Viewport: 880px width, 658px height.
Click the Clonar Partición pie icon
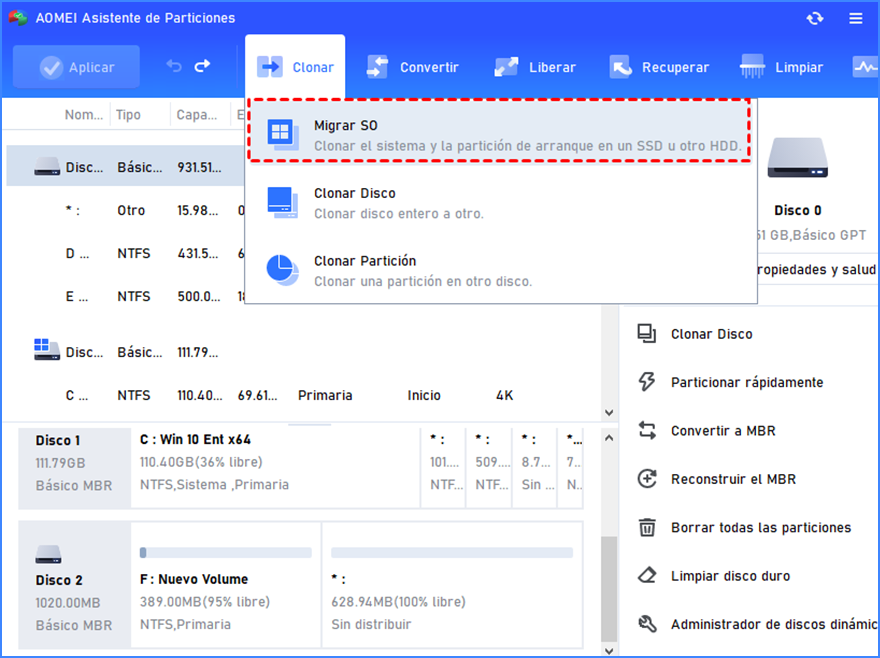tap(282, 270)
